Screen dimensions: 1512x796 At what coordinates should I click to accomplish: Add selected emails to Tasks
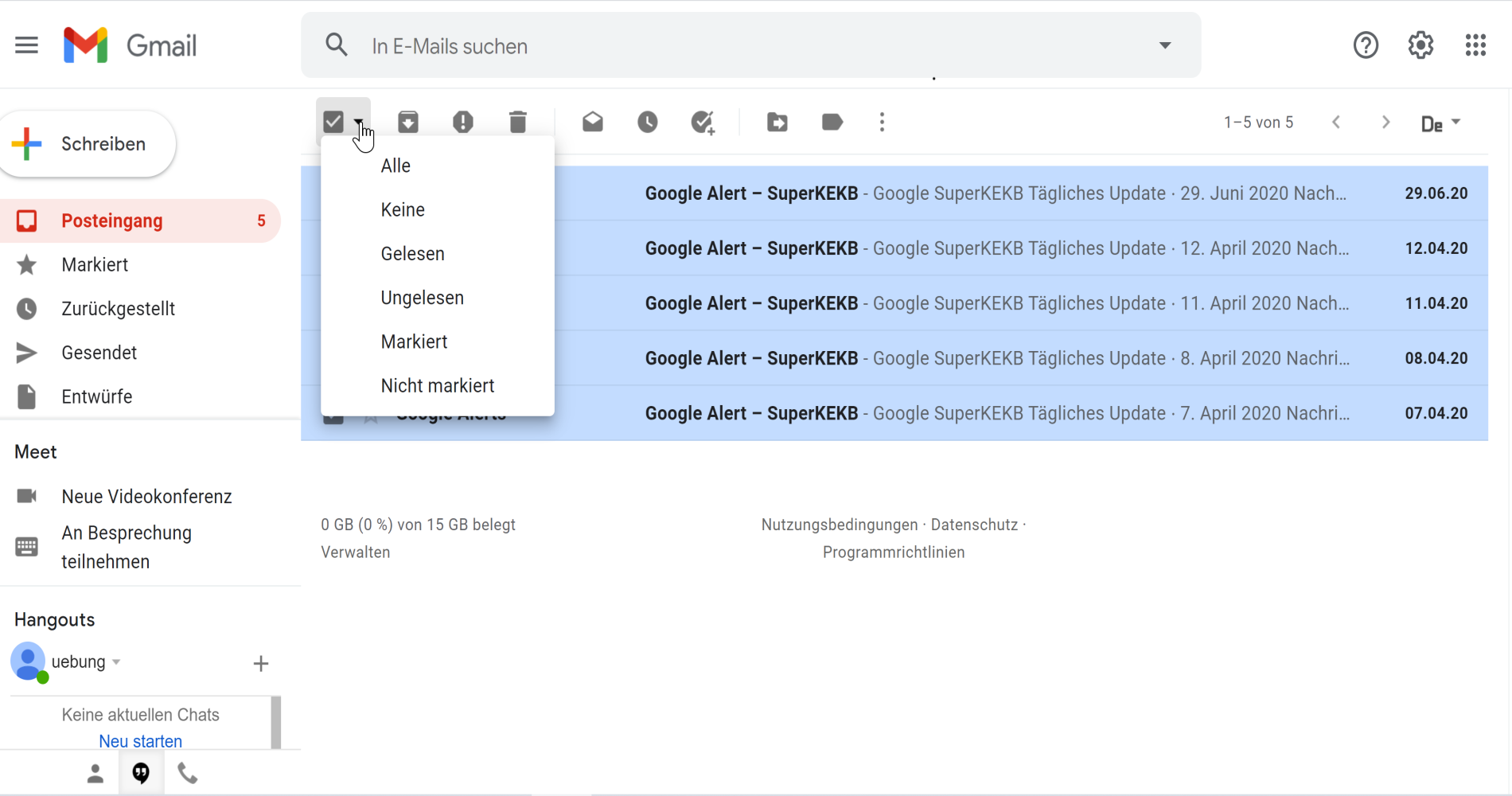(x=703, y=123)
